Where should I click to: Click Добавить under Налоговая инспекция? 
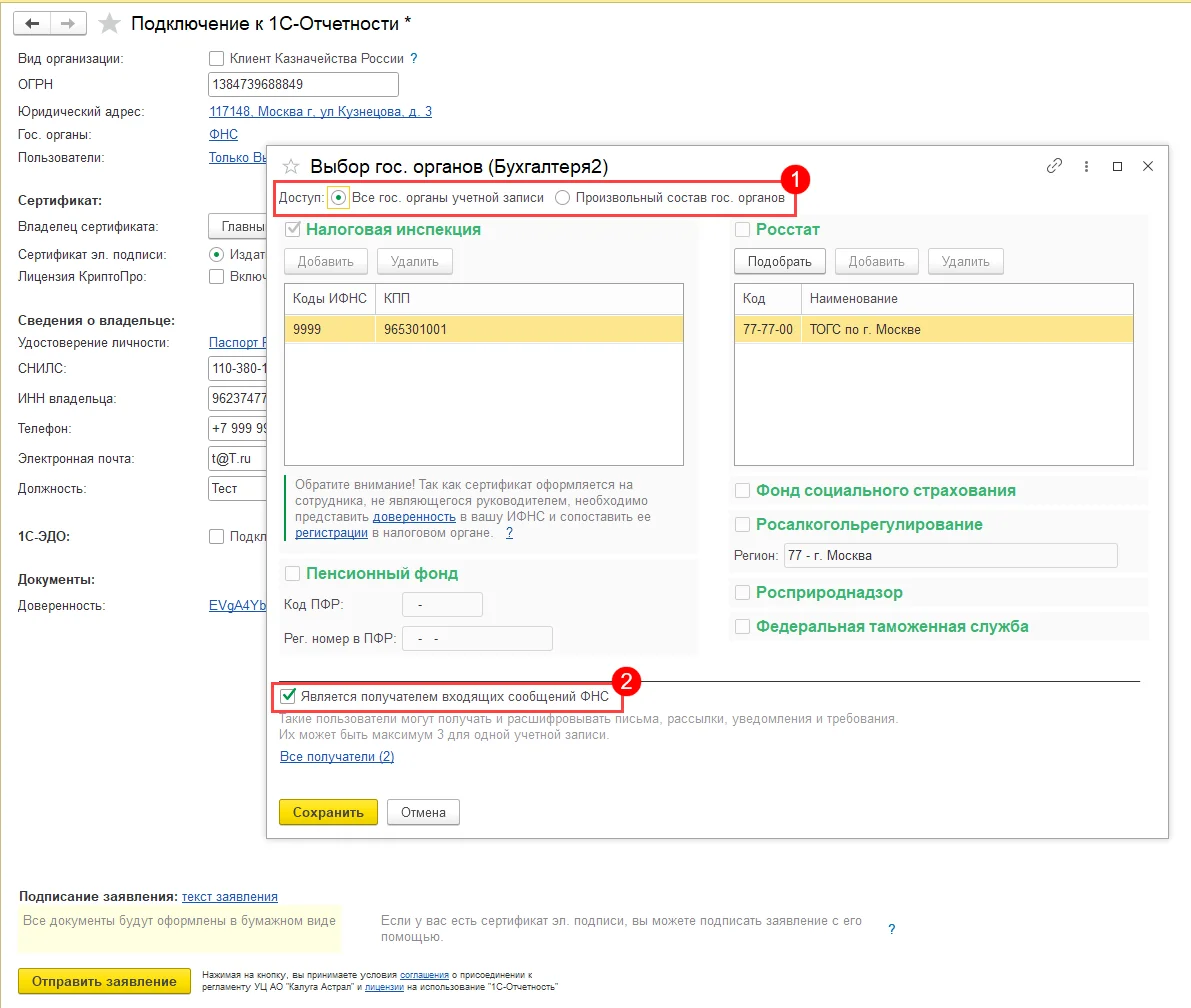(x=326, y=261)
